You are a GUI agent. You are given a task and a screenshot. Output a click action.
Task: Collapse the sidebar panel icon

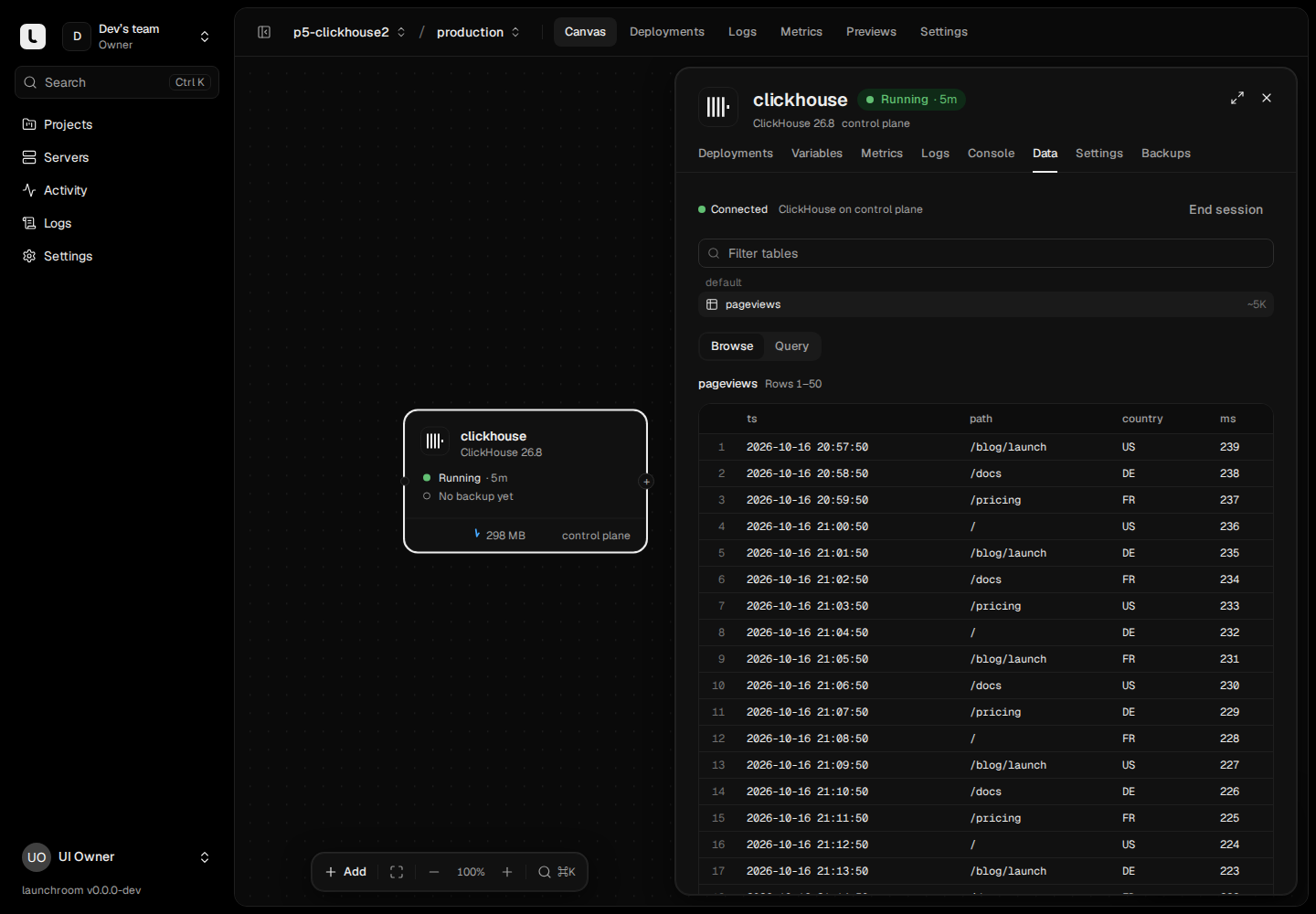pyautogui.click(x=264, y=32)
